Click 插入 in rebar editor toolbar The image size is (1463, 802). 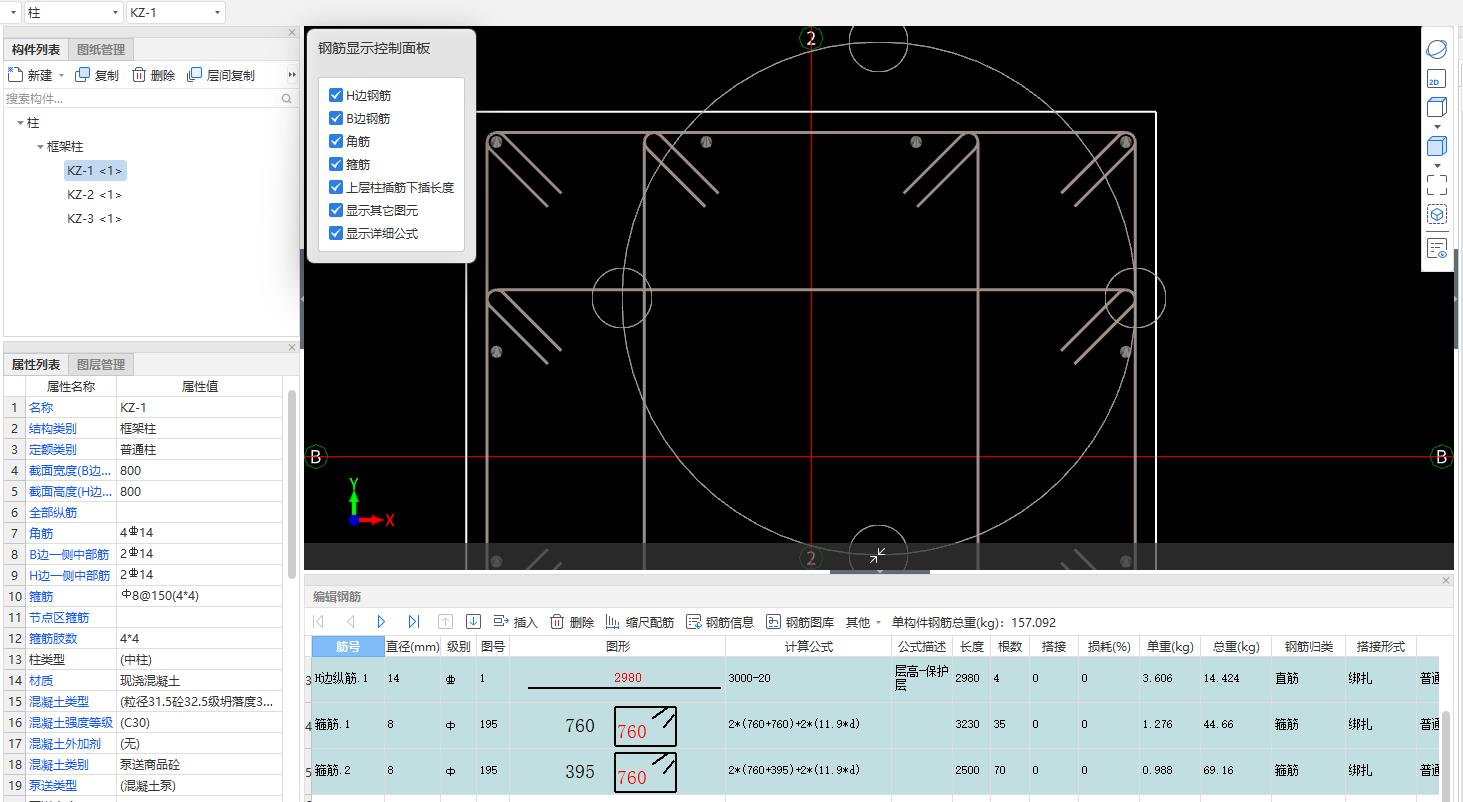[x=516, y=622]
